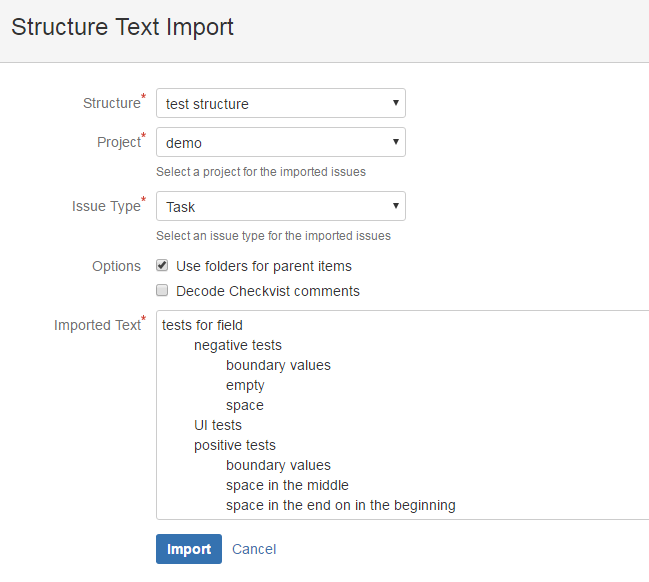
Task: Click 'space in the end on in the beginning' line
Action: tap(340, 505)
